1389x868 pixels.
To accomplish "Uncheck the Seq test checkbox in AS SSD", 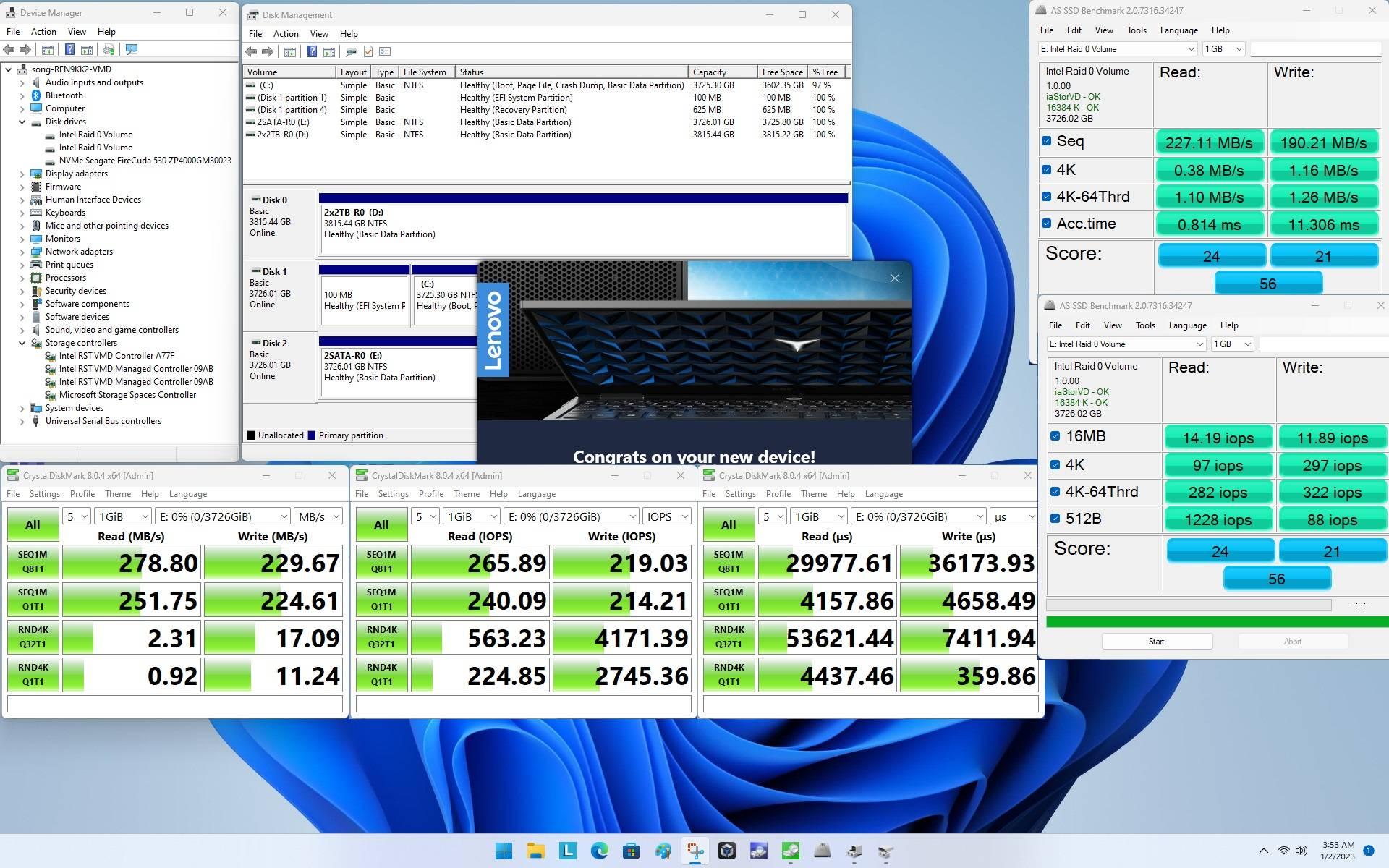I will coord(1046,141).
